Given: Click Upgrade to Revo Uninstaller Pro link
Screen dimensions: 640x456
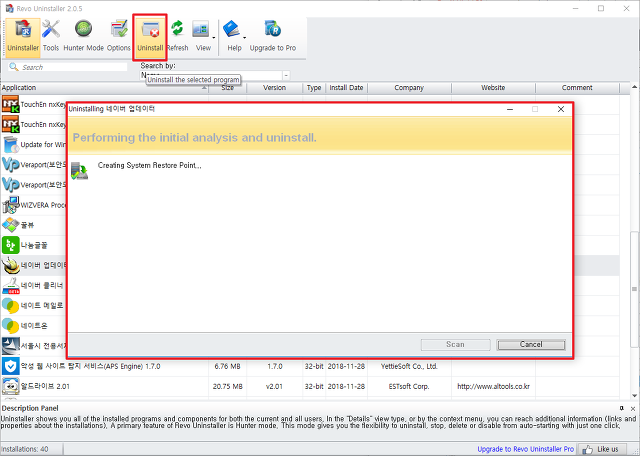Looking at the screenshot, I should 526,449.
